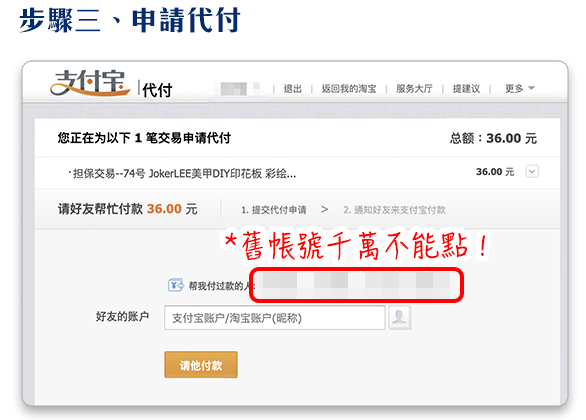Click the yen icon beside 帮我付过款的人
Viewport: 586px width, 420px height.
pyautogui.click(x=175, y=285)
